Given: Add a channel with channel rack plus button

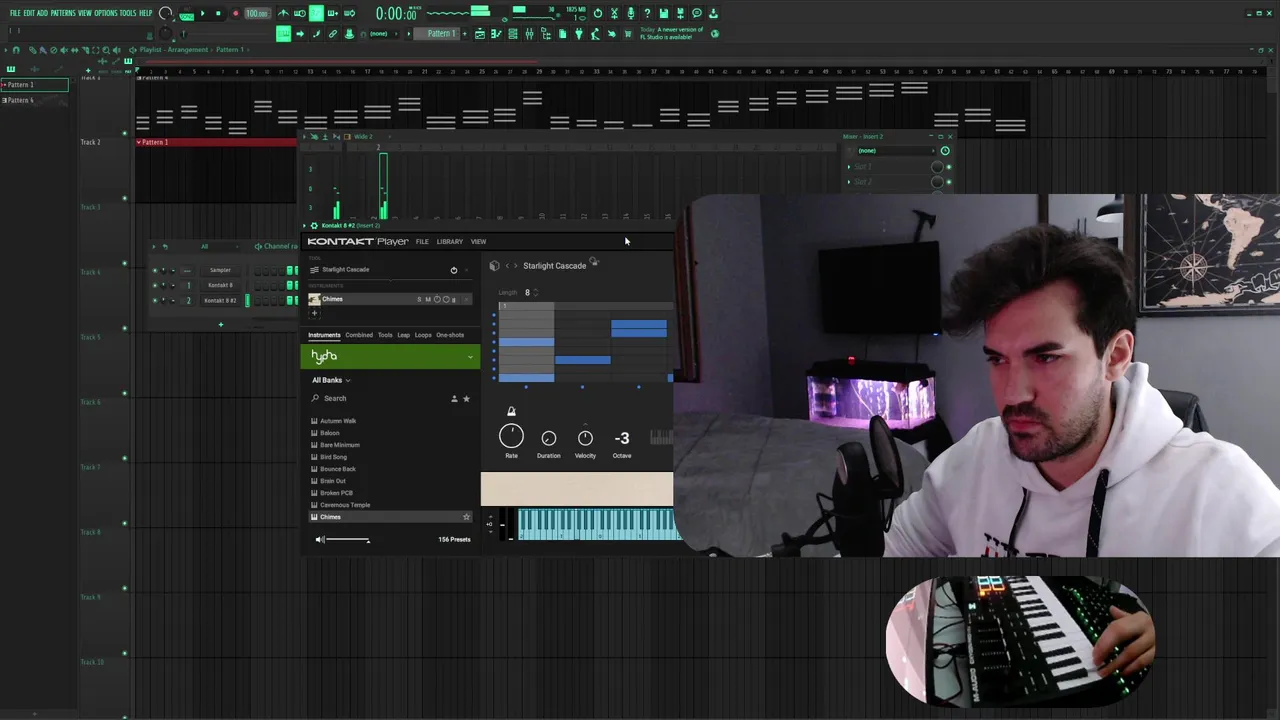Looking at the screenshot, I should click(221, 324).
